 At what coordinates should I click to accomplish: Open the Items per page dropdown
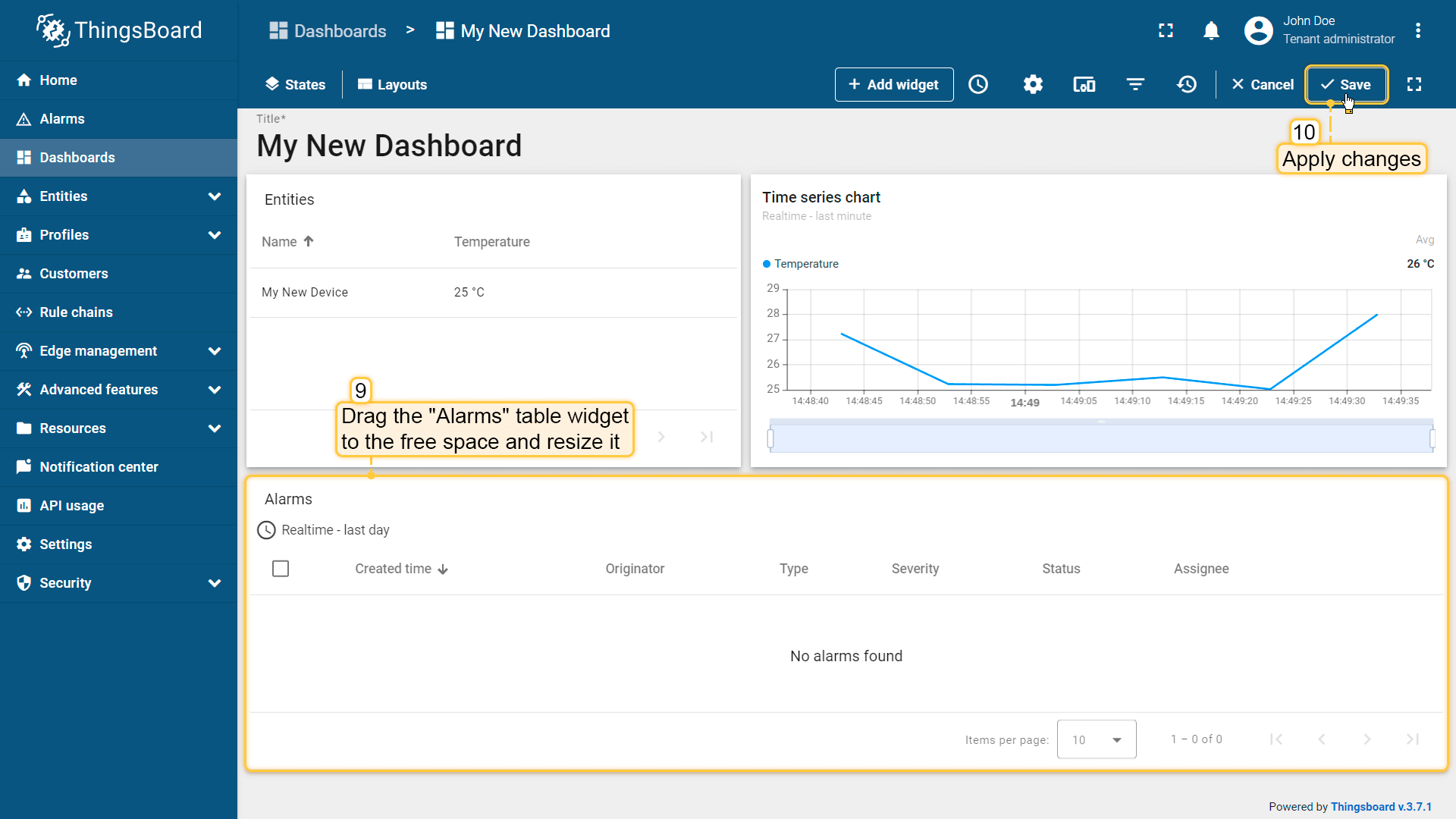point(1096,739)
